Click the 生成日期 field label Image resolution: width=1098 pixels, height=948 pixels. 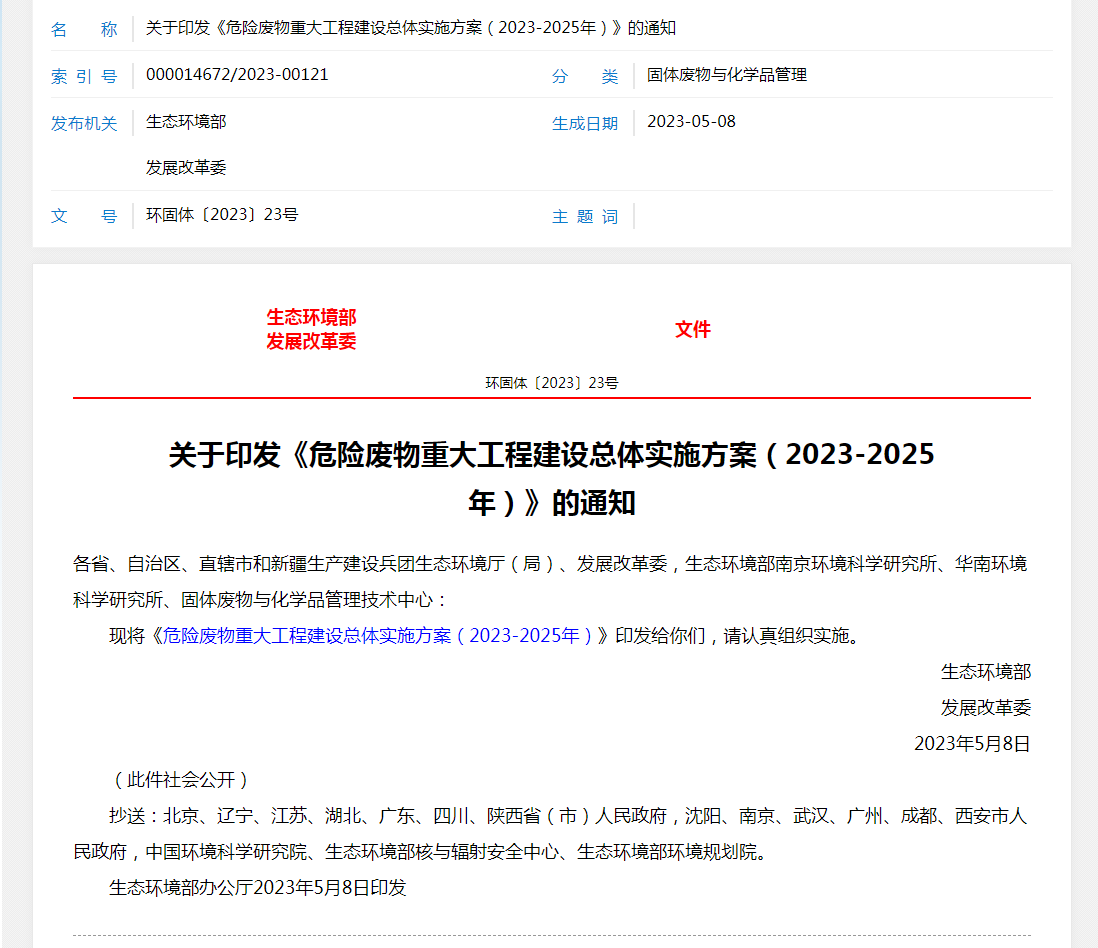[x=585, y=124]
